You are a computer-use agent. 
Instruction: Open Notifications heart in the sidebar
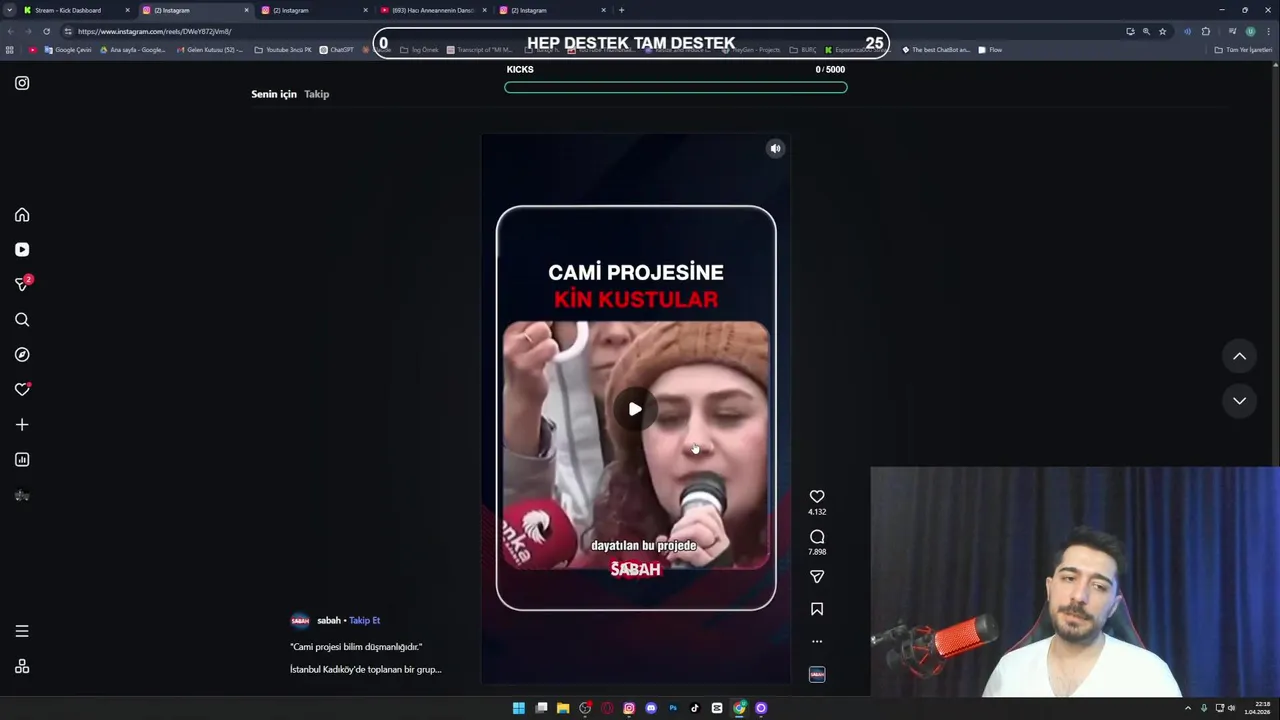click(x=22, y=390)
